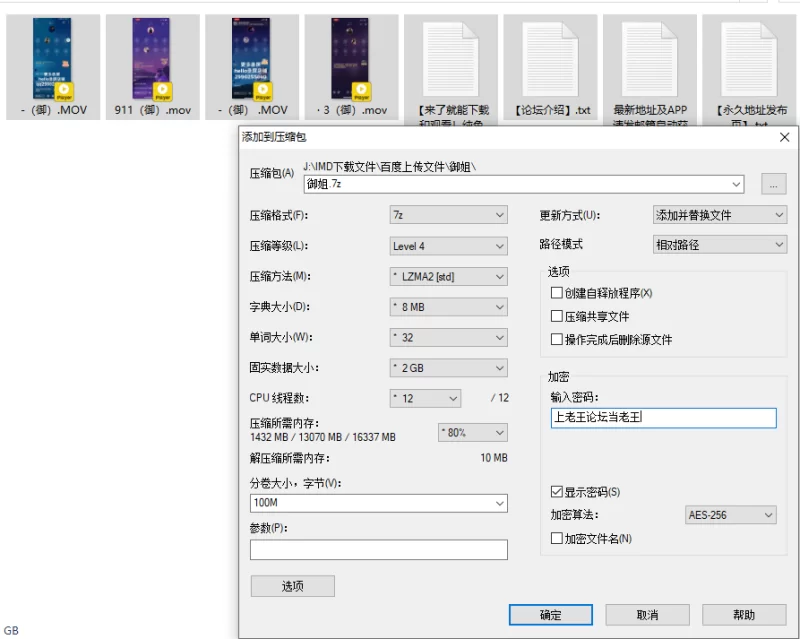Expand the 压缩等级 Level 4 dropdown
Image resolution: width=800 pixels, height=639 pixels.
[448, 246]
